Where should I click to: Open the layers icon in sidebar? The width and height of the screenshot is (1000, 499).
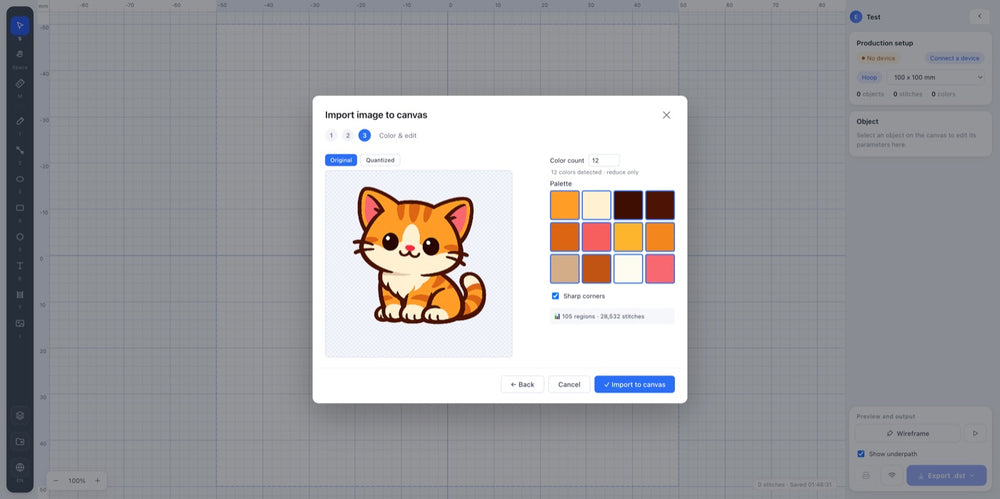[20, 415]
